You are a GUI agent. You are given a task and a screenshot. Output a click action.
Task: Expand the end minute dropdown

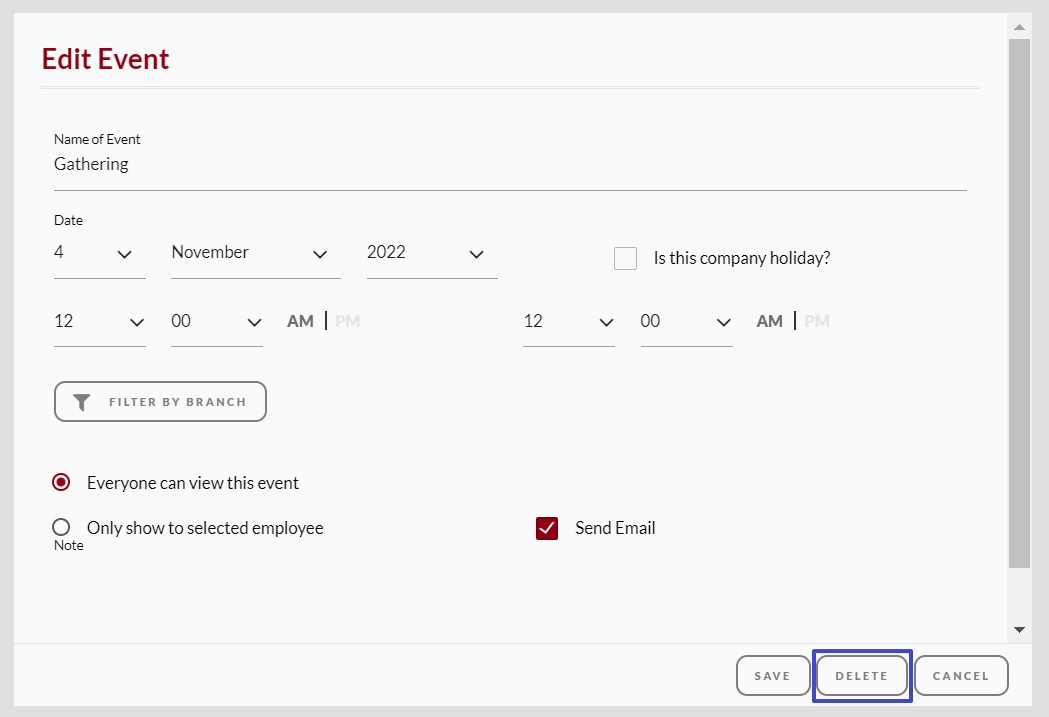pos(686,322)
